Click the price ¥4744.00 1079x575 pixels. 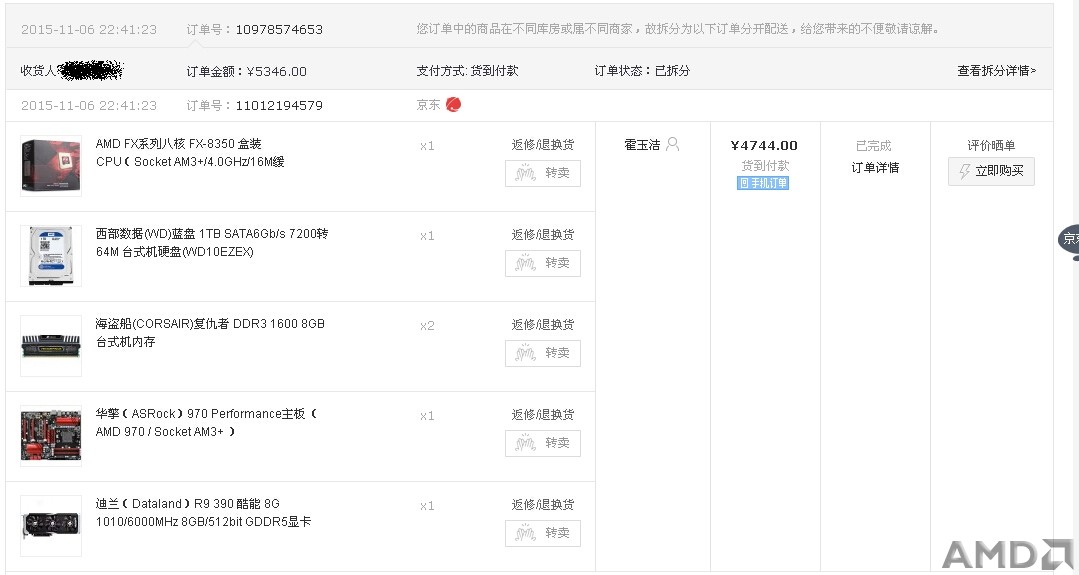764,145
